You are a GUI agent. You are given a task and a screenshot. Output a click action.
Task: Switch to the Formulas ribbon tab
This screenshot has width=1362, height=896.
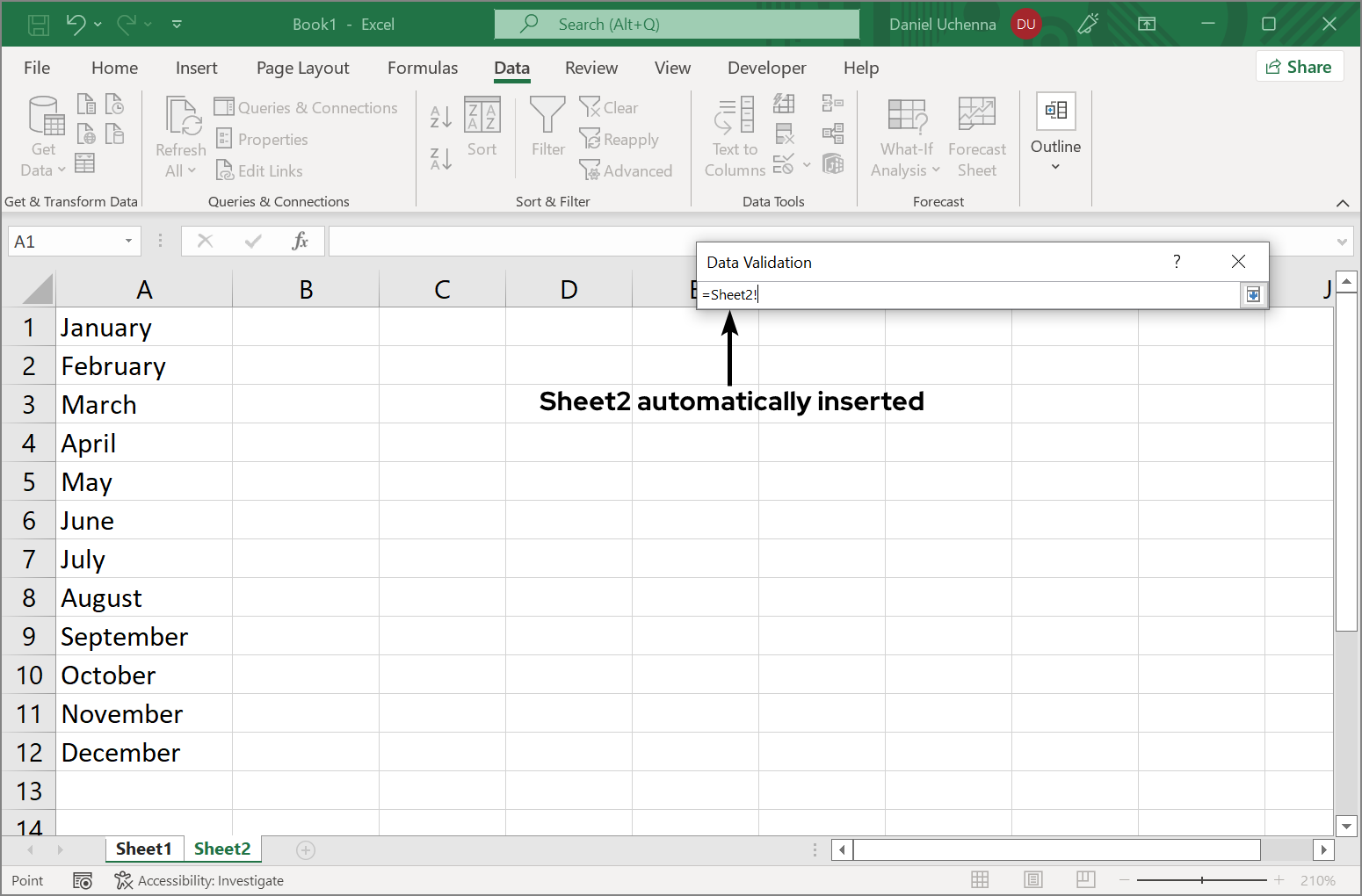[x=423, y=68]
